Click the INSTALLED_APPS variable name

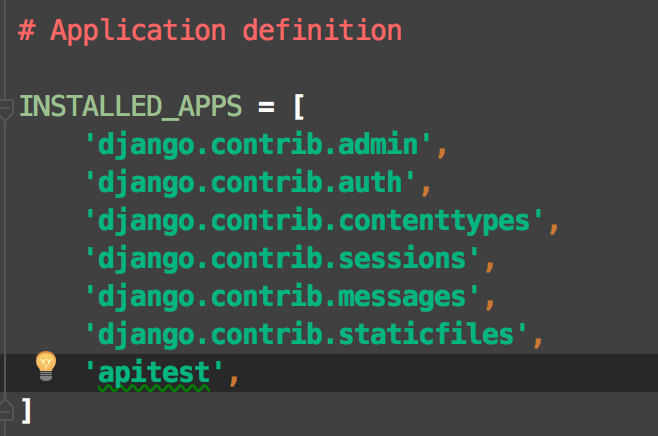131,106
